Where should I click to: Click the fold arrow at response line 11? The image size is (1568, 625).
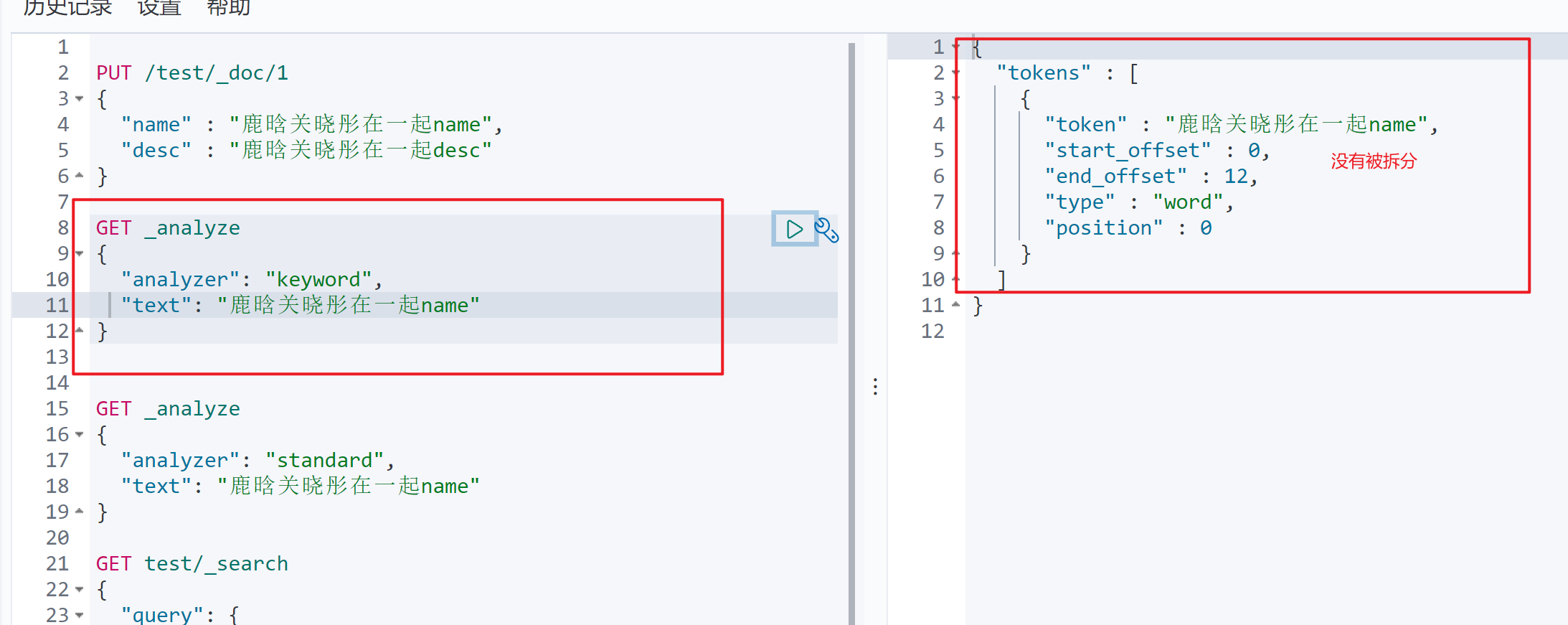pyautogui.click(x=955, y=305)
